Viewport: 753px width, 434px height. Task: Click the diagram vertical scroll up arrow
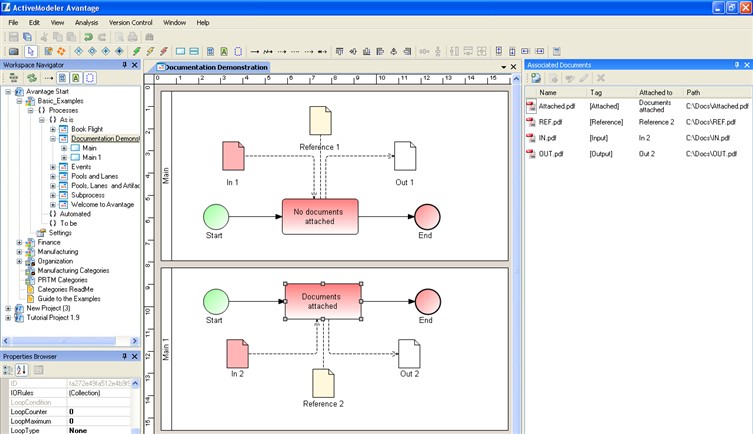[516, 79]
